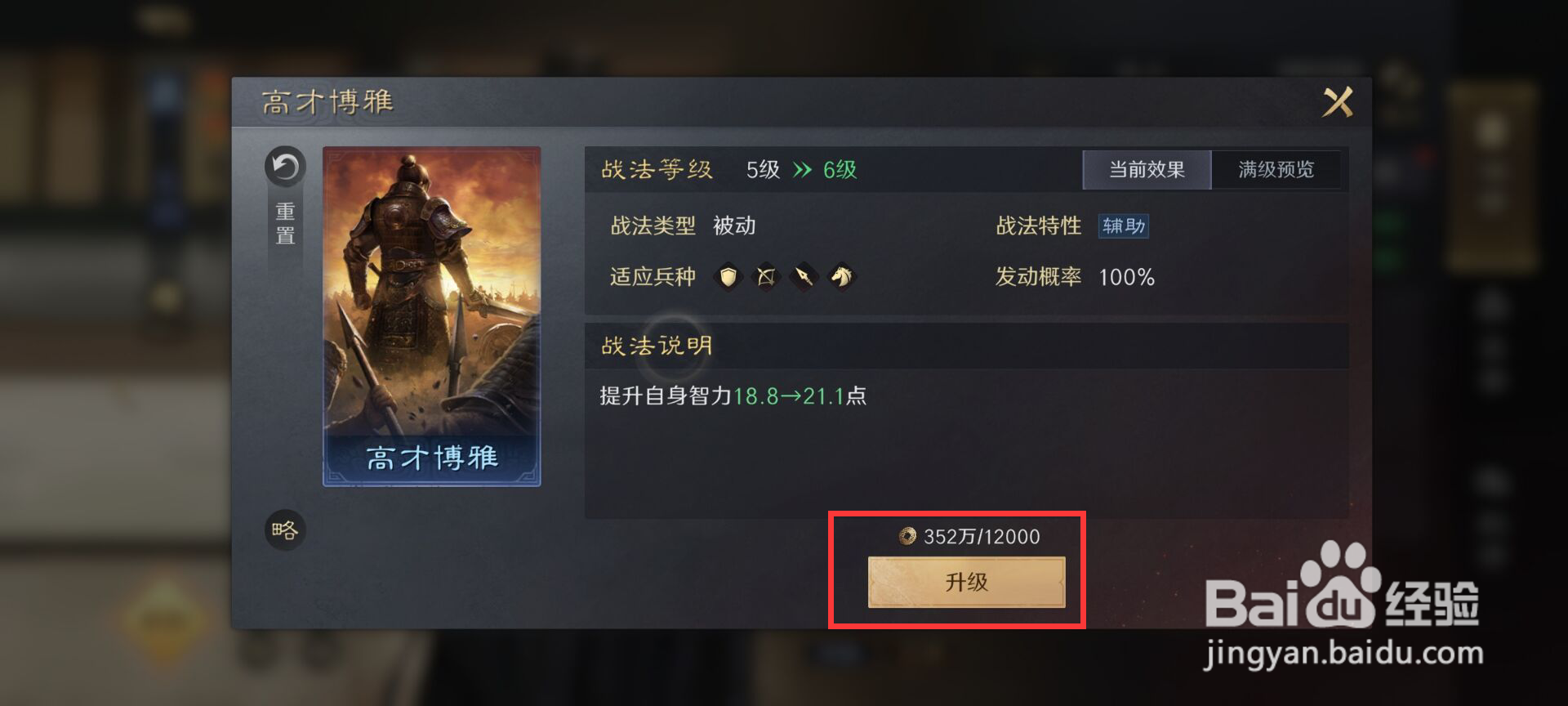Close the 高才博雅 dialog with X
Screen dimensions: 1568x706
1338,102
